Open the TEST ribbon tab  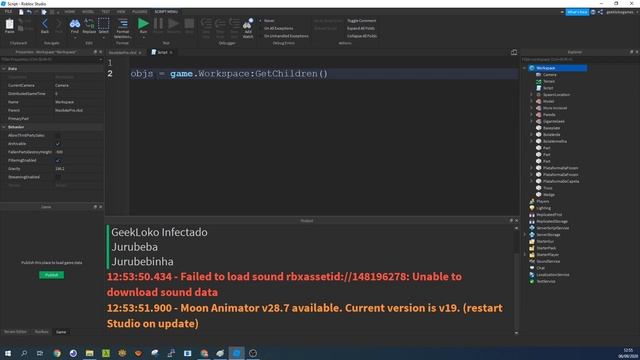pyautogui.click(x=105, y=12)
